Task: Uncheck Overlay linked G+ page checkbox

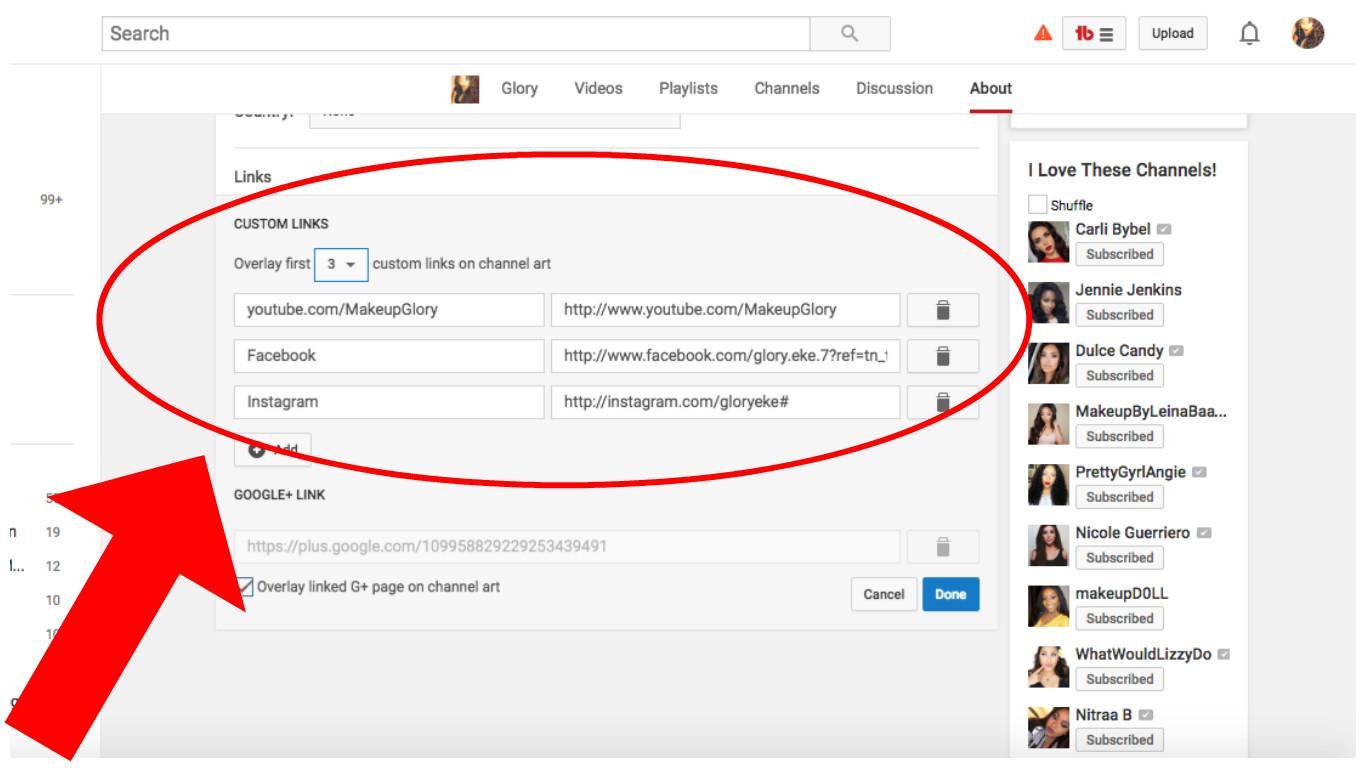Action: (245, 587)
